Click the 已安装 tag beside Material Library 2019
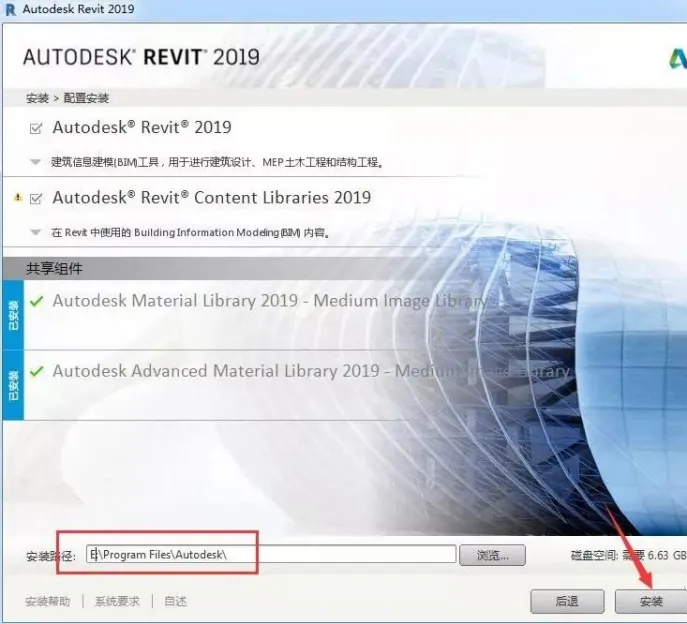687x624 pixels. click(13, 315)
